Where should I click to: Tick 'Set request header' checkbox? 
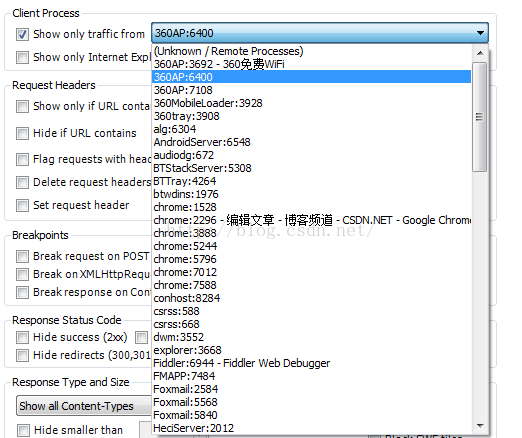click(22, 205)
